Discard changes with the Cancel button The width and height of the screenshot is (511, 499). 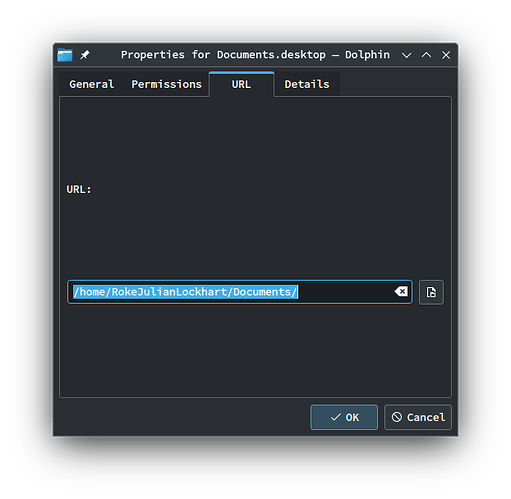418,417
